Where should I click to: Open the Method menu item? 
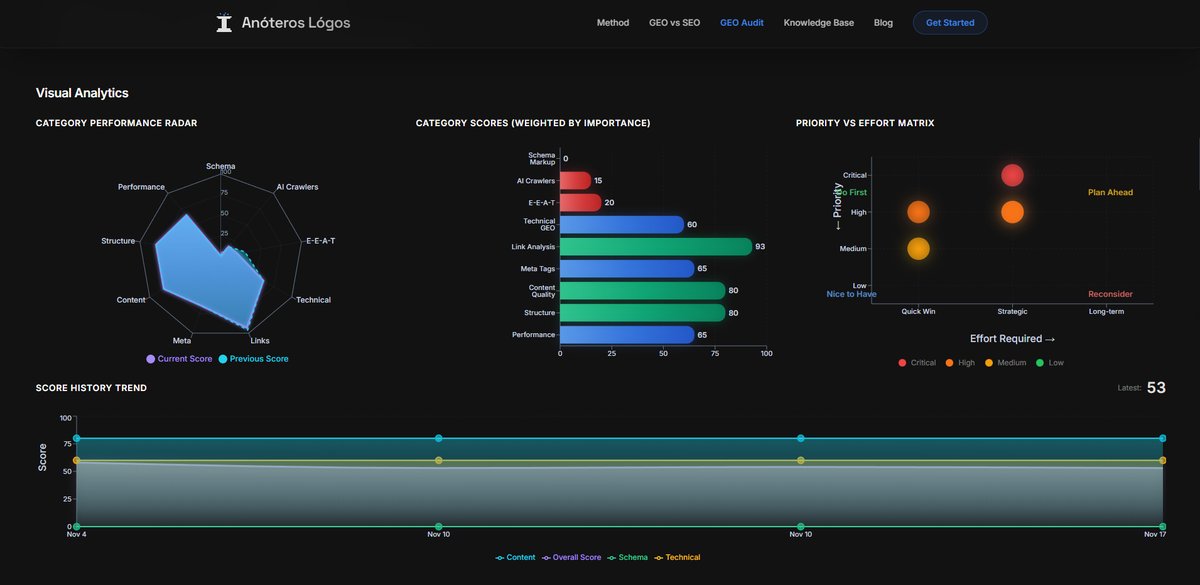(613, 22)
